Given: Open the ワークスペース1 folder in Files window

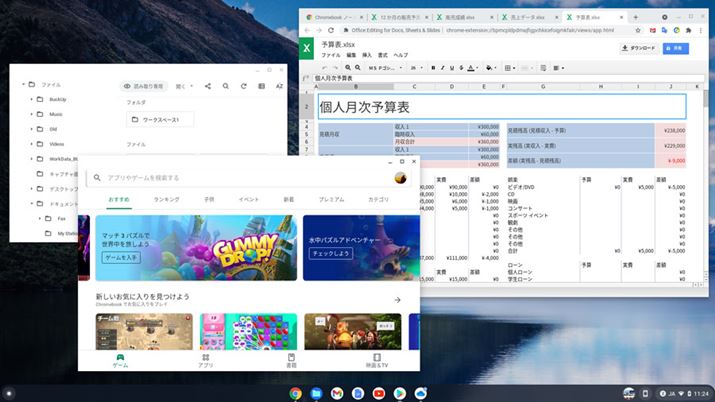Looking at the screenshot, I should (x=160, y=119).
